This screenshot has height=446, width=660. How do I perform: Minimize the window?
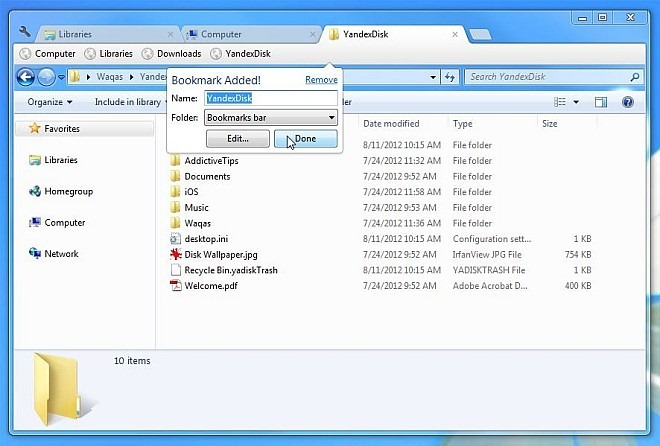coord(583,18)
